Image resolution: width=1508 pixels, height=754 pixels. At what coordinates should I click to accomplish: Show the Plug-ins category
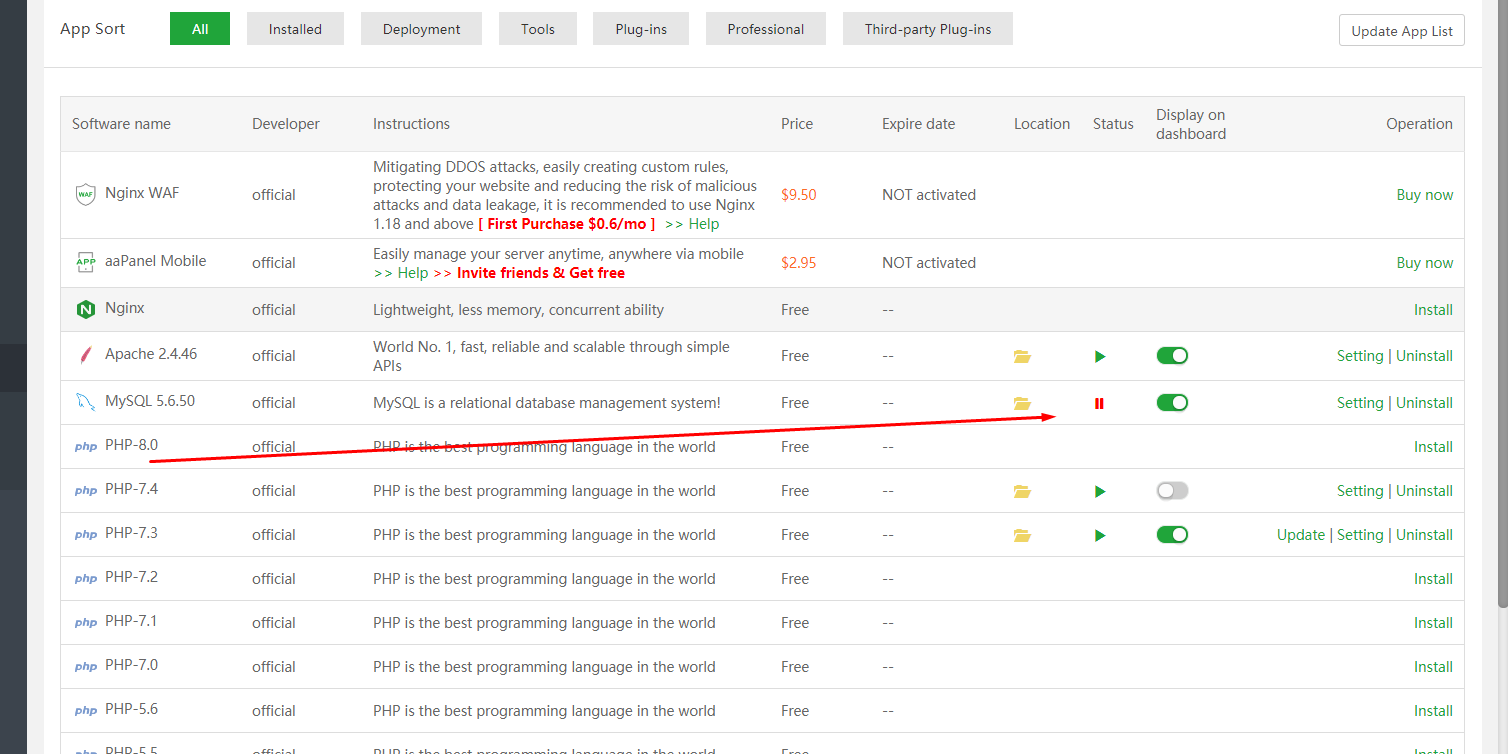point(641,29)
